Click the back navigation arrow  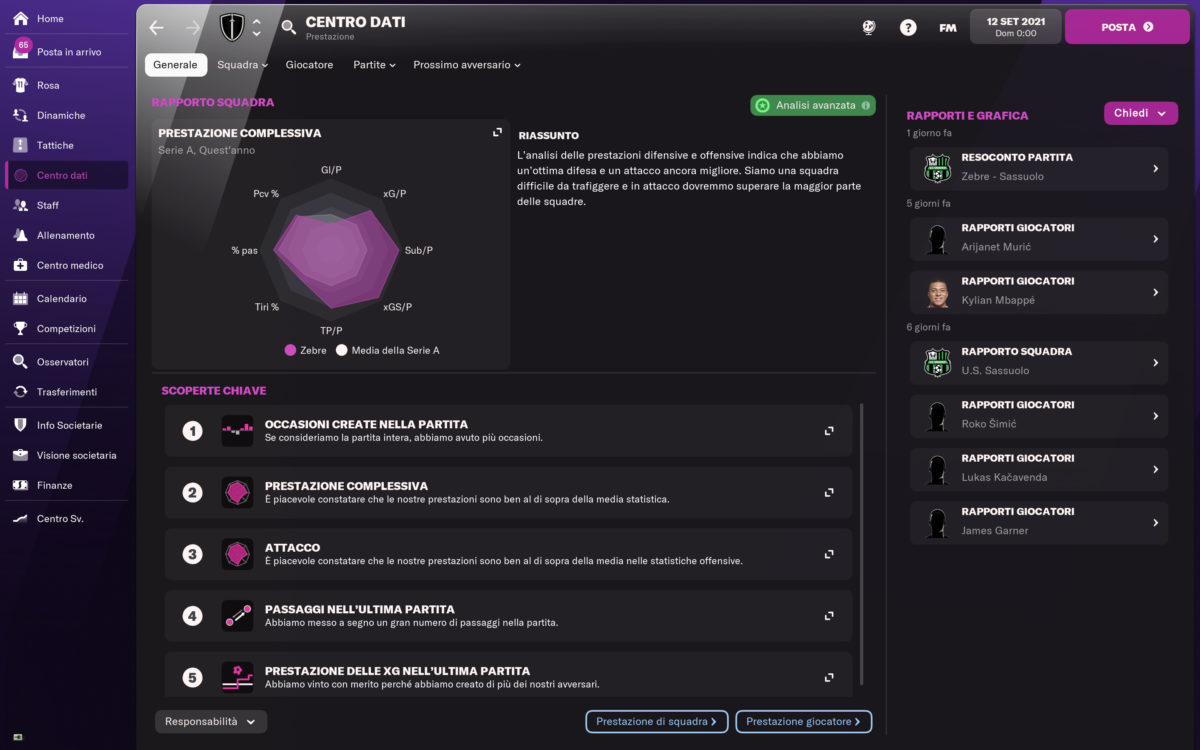[156, 27]
